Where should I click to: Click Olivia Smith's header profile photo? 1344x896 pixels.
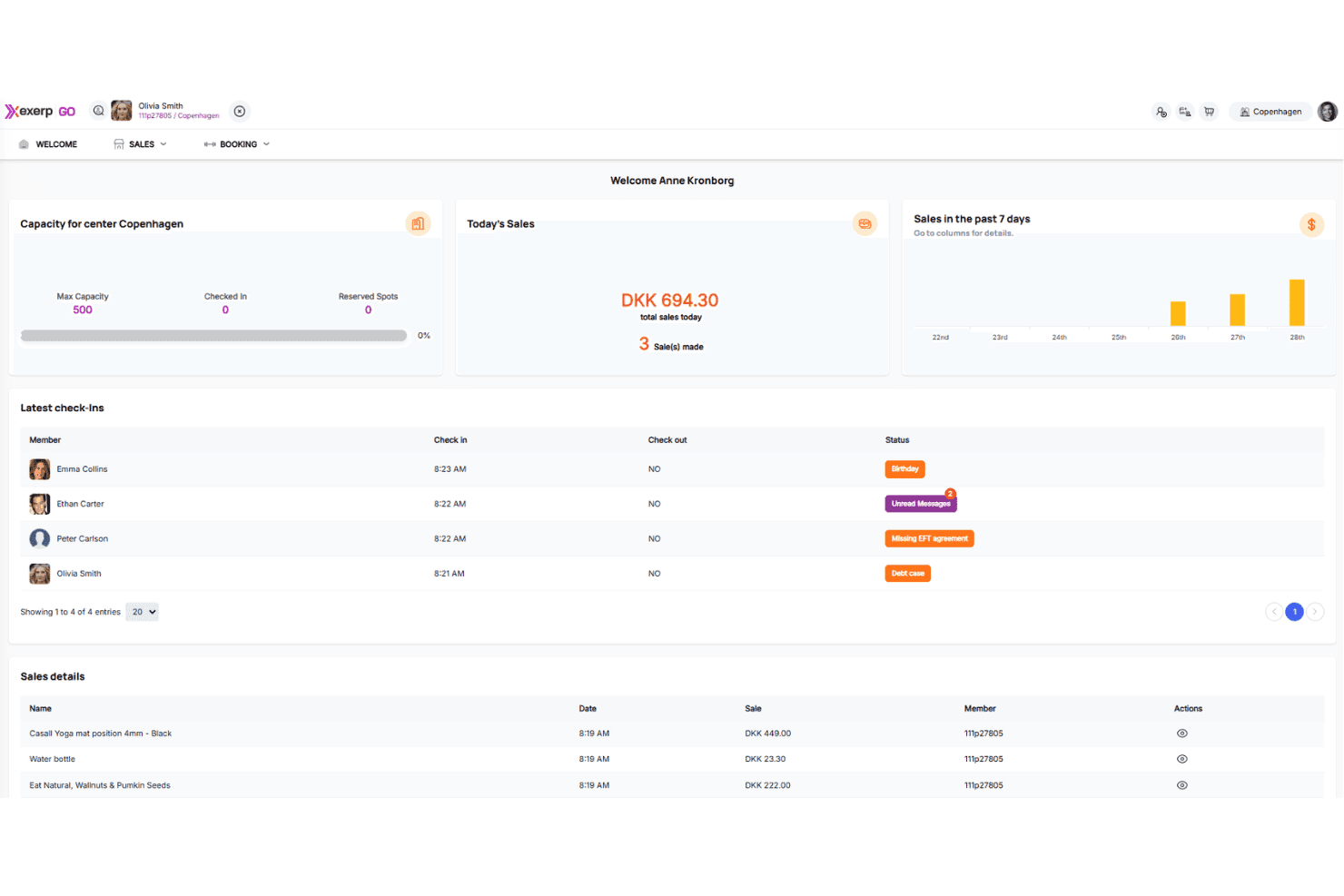[x=122, y=111]
